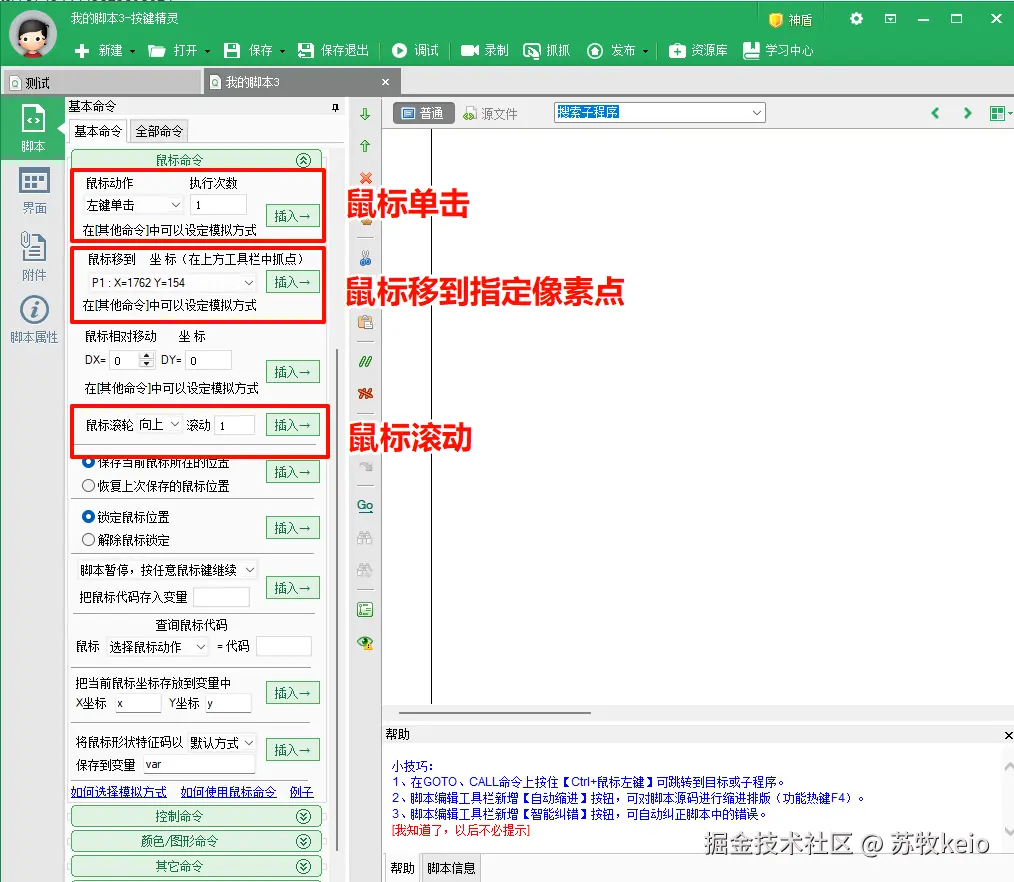Click the scissors cut icon
Screen dimensions: 1014x882
pyautogui.click(x=365, y=259)
